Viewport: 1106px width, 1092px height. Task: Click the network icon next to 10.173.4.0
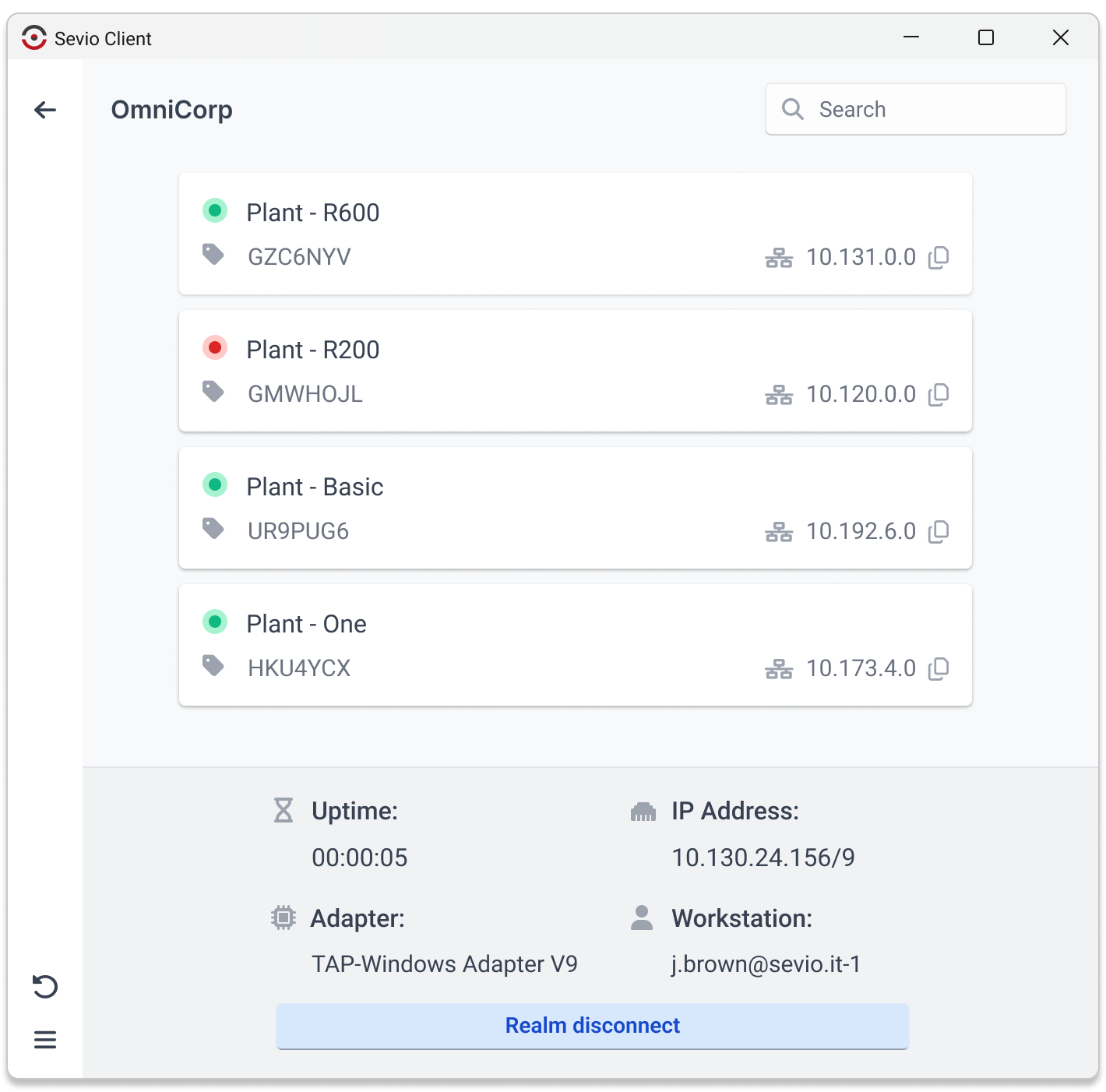779,669
